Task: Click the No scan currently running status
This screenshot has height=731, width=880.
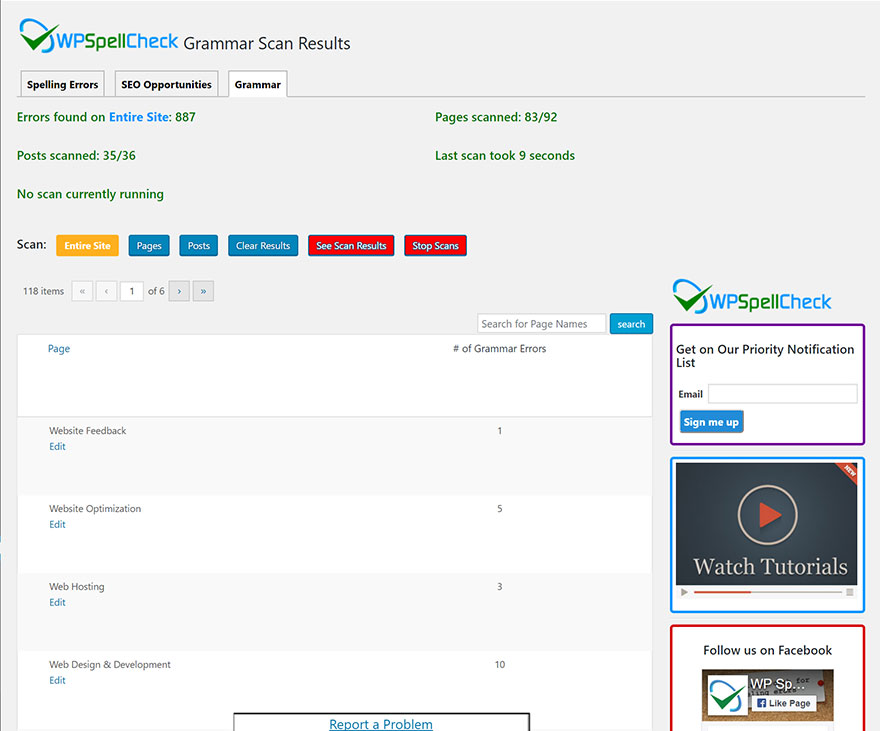Action: (x=90, y=194)
